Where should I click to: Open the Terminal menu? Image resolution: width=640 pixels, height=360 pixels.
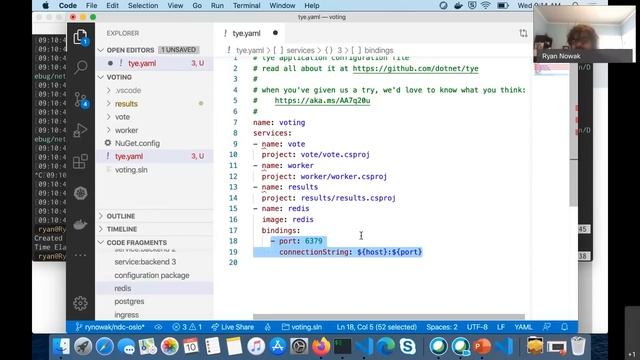pyautogui.click(x=247, y=6)
